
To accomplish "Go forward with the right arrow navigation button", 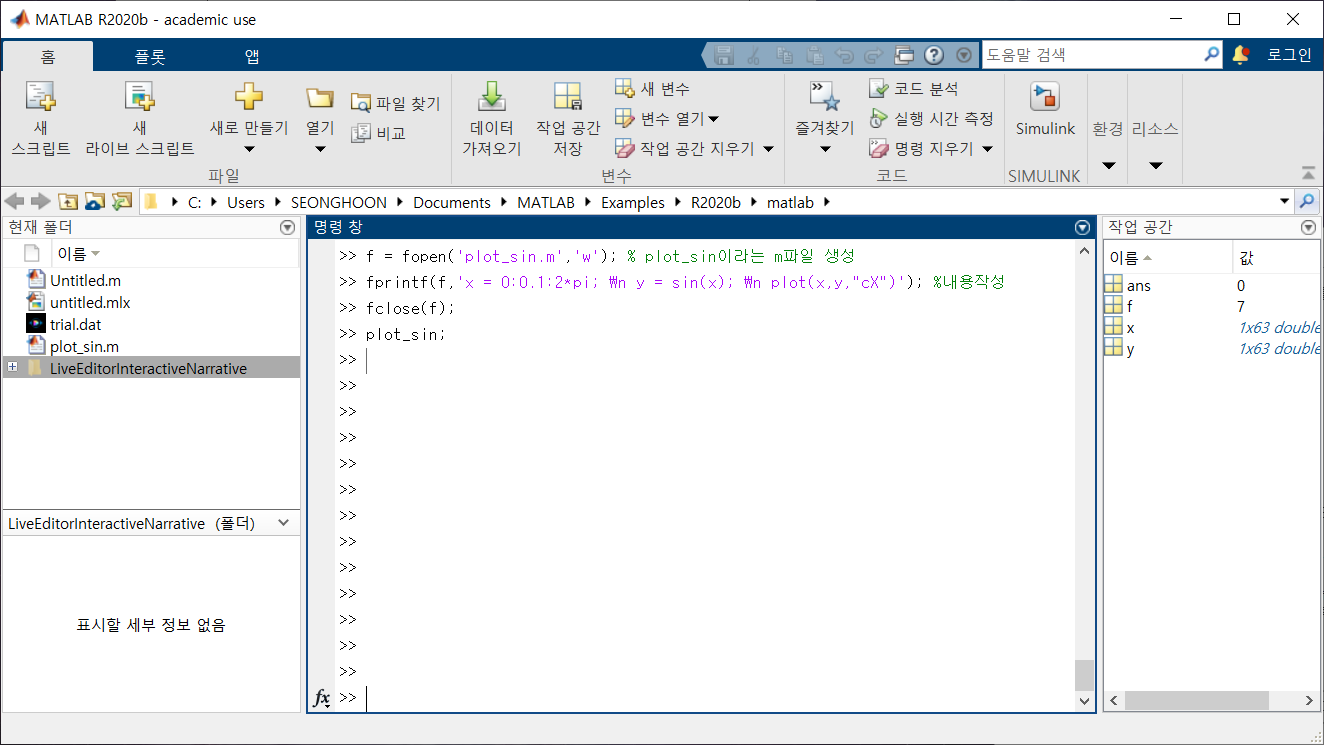I will (x=40, y=202).
